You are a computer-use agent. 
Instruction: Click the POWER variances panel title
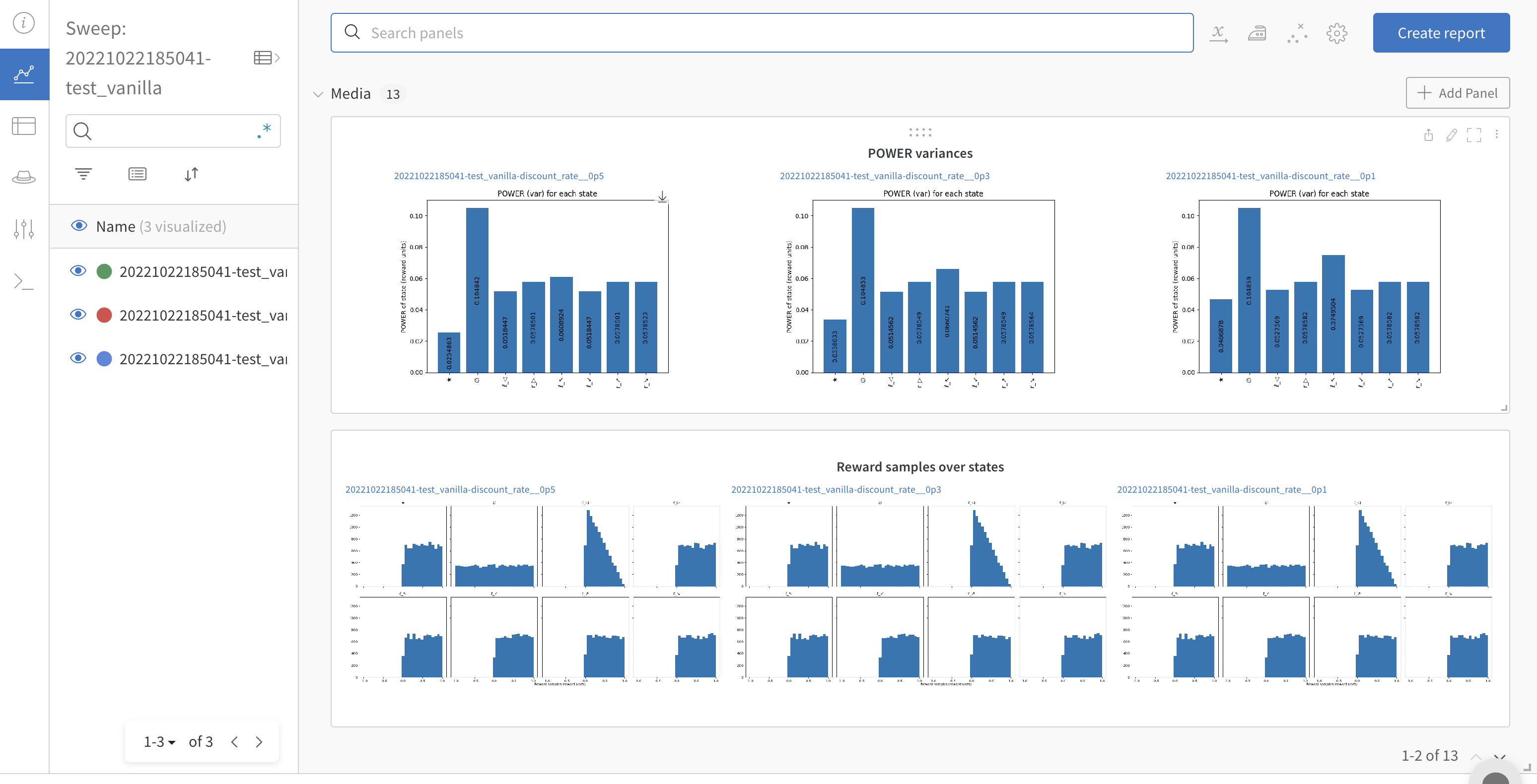[920, 153]
